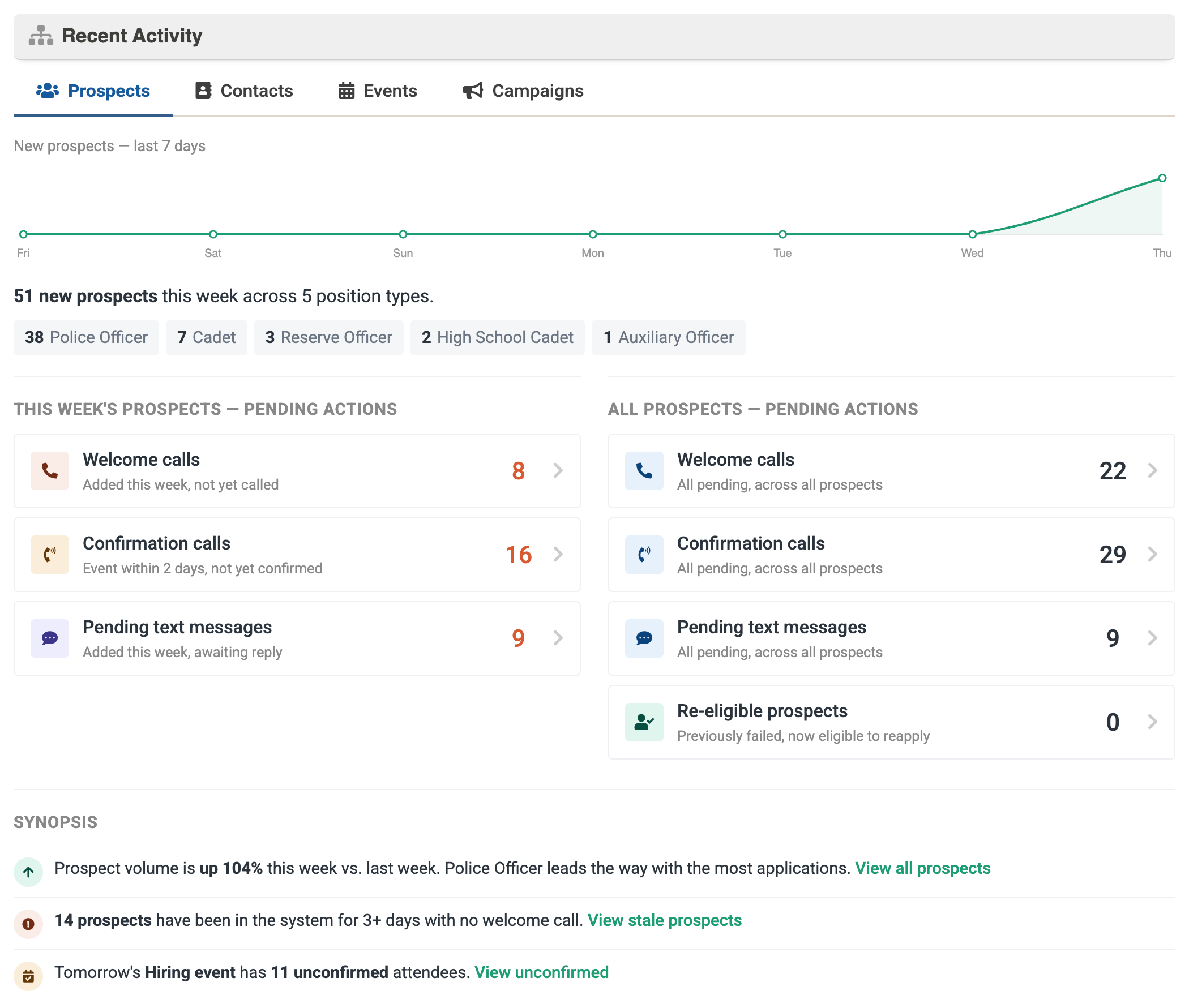This screenshot has width=1189, height=1008.
Task: Click all prospects Pending text messages icon
Action: click(x=644, y=638)
